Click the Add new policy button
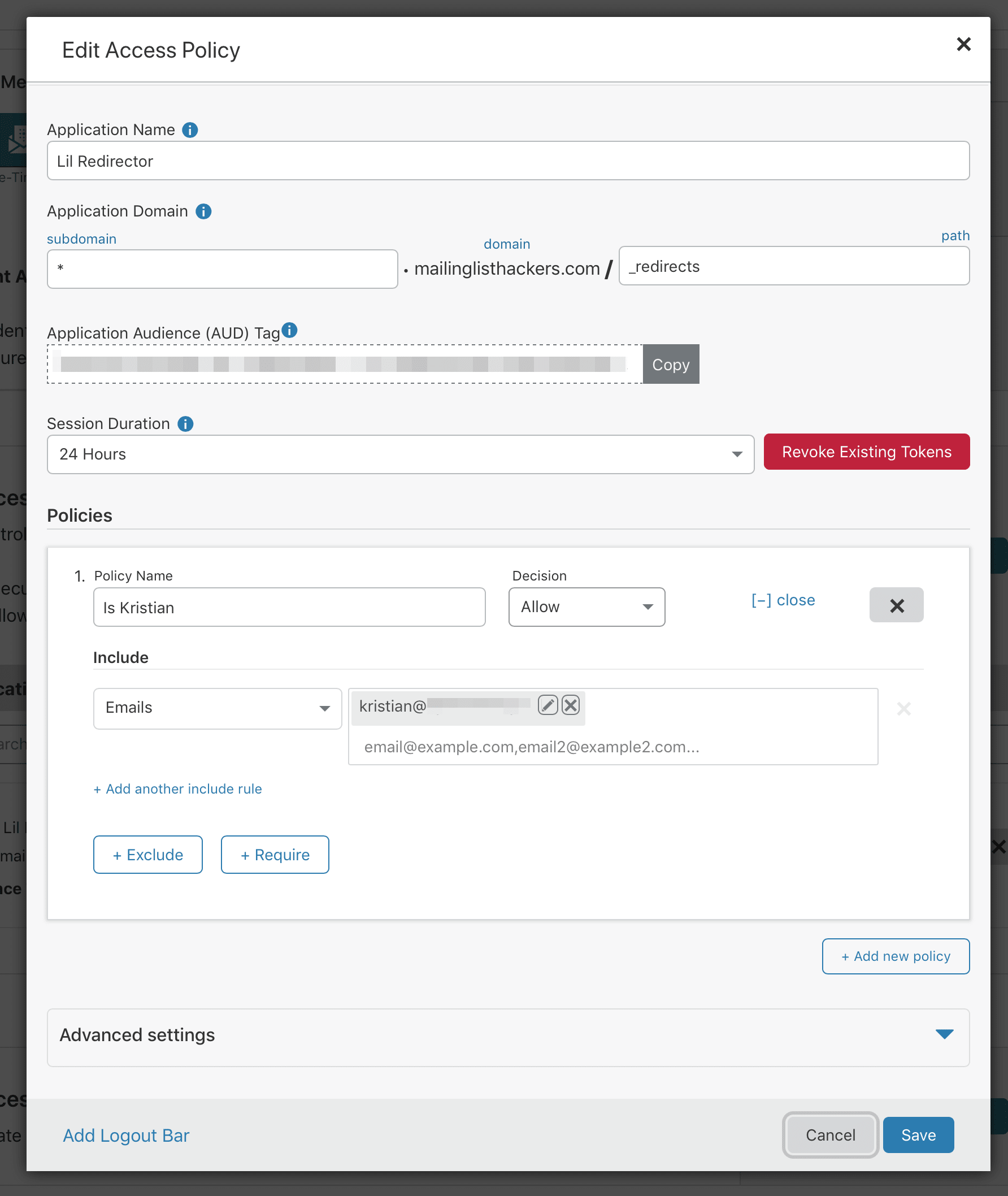Viewport: 1008px width, 1196px height. 895,956
